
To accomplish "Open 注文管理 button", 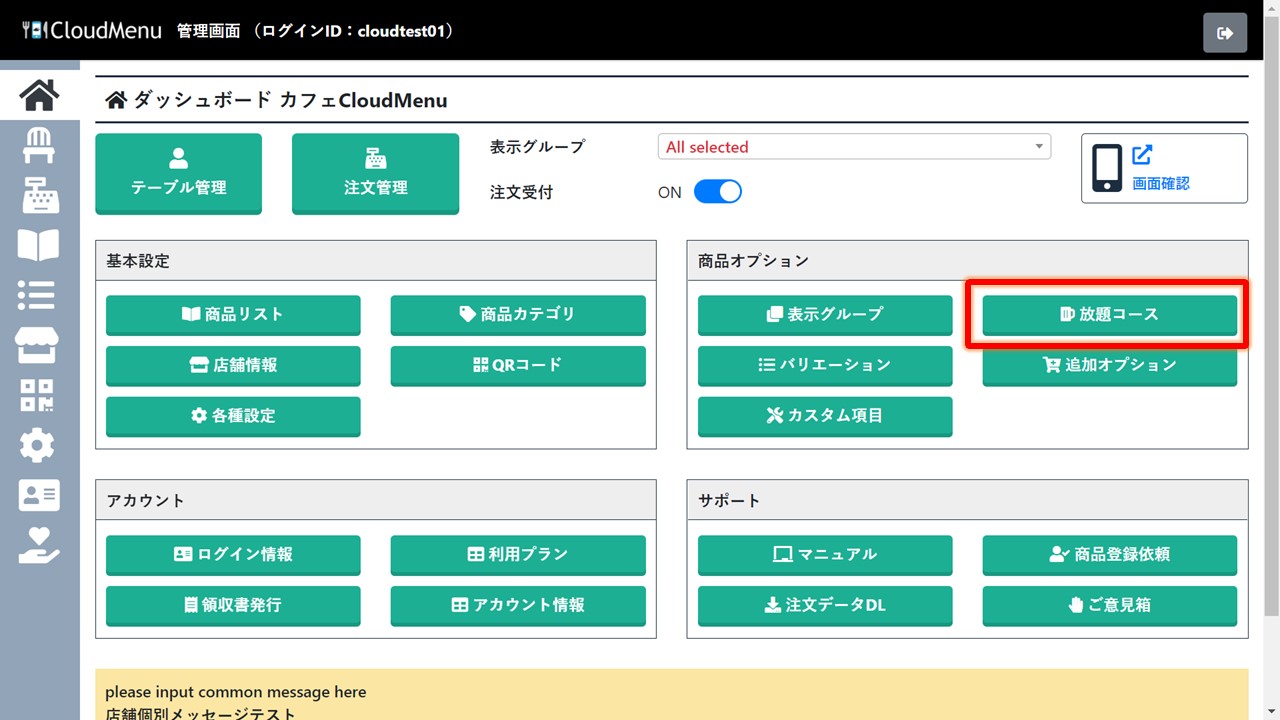I will [376, 173].
